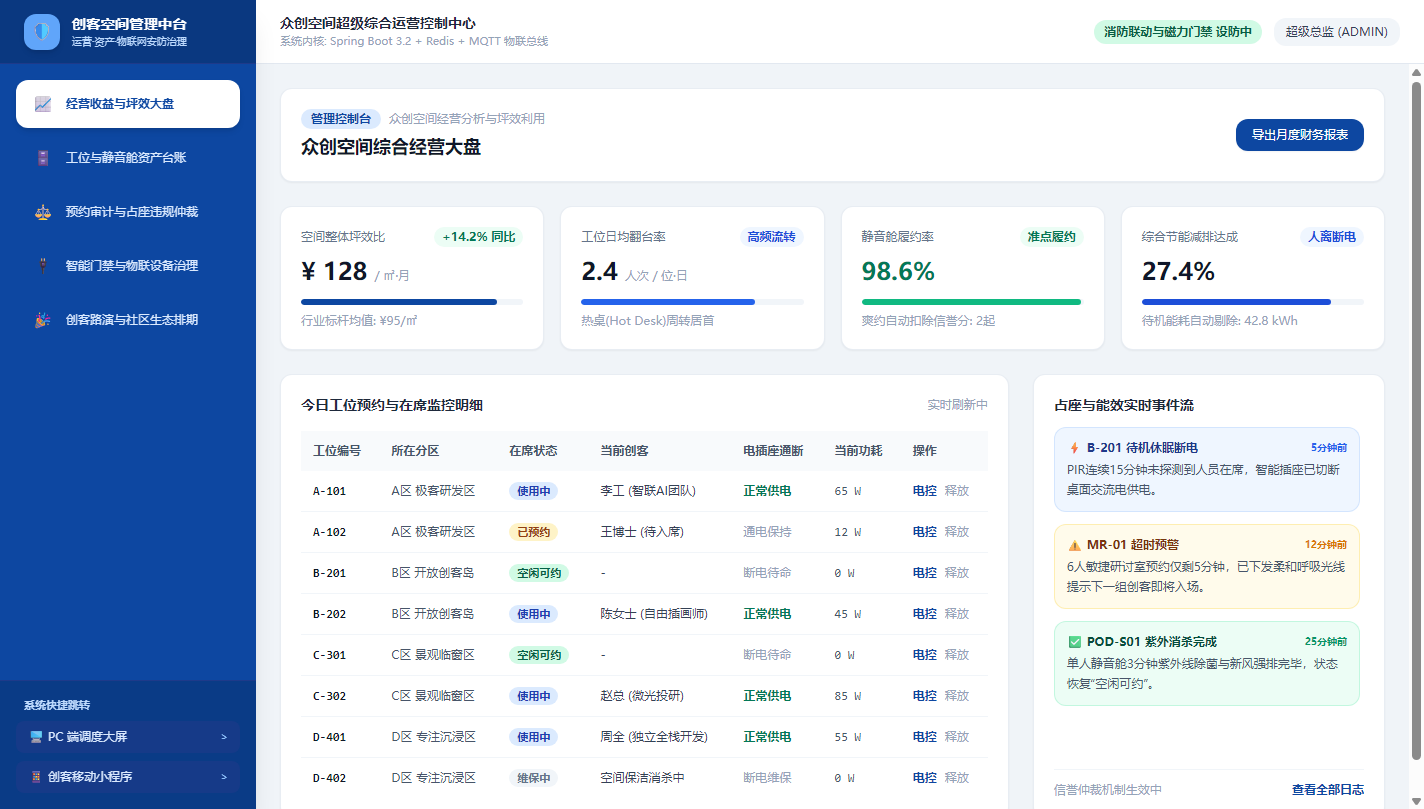Click 导出月度财务报表 button
This screenshot has height=809, width=1424.
[x=1300, y=135]
